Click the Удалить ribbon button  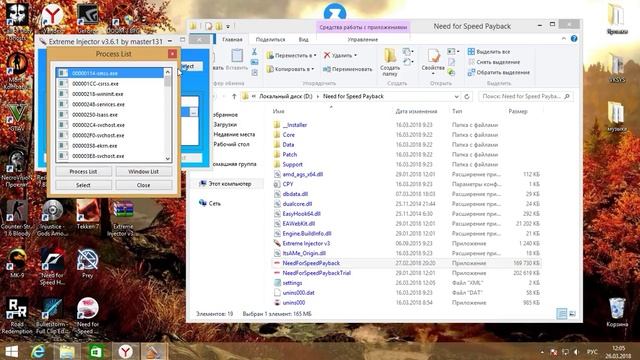340,55
